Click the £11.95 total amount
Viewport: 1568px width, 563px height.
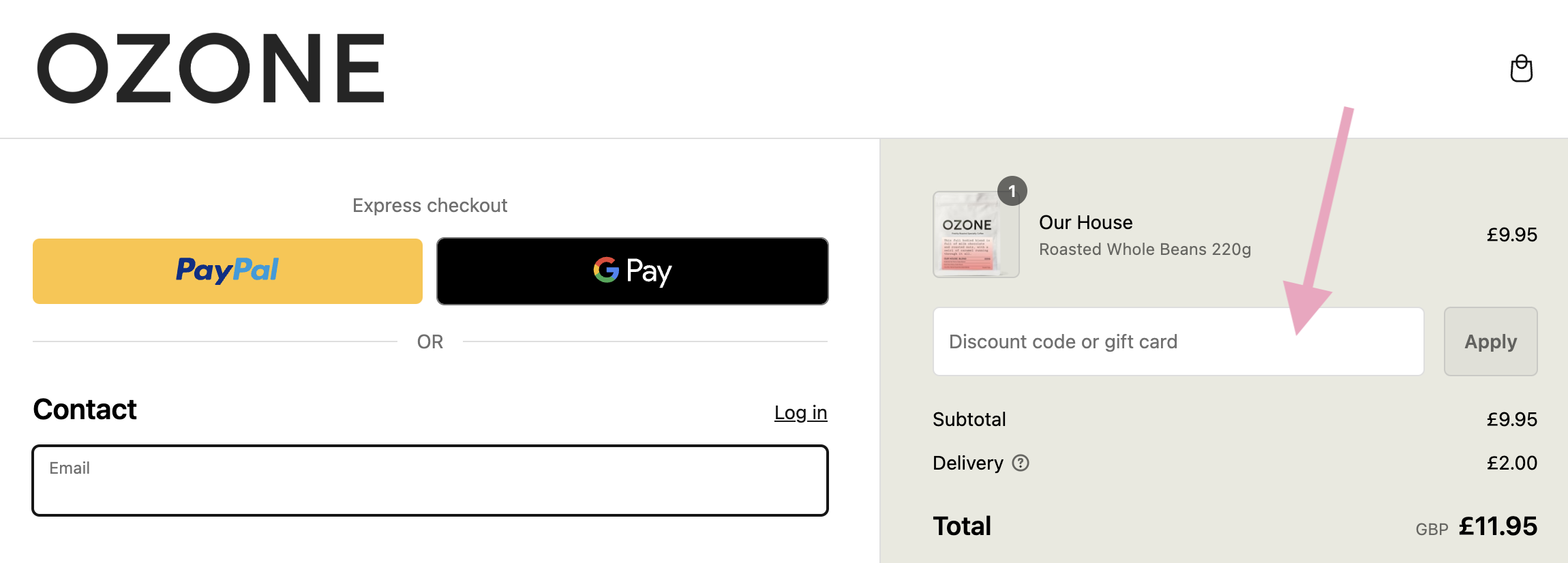pos(1497,526)
